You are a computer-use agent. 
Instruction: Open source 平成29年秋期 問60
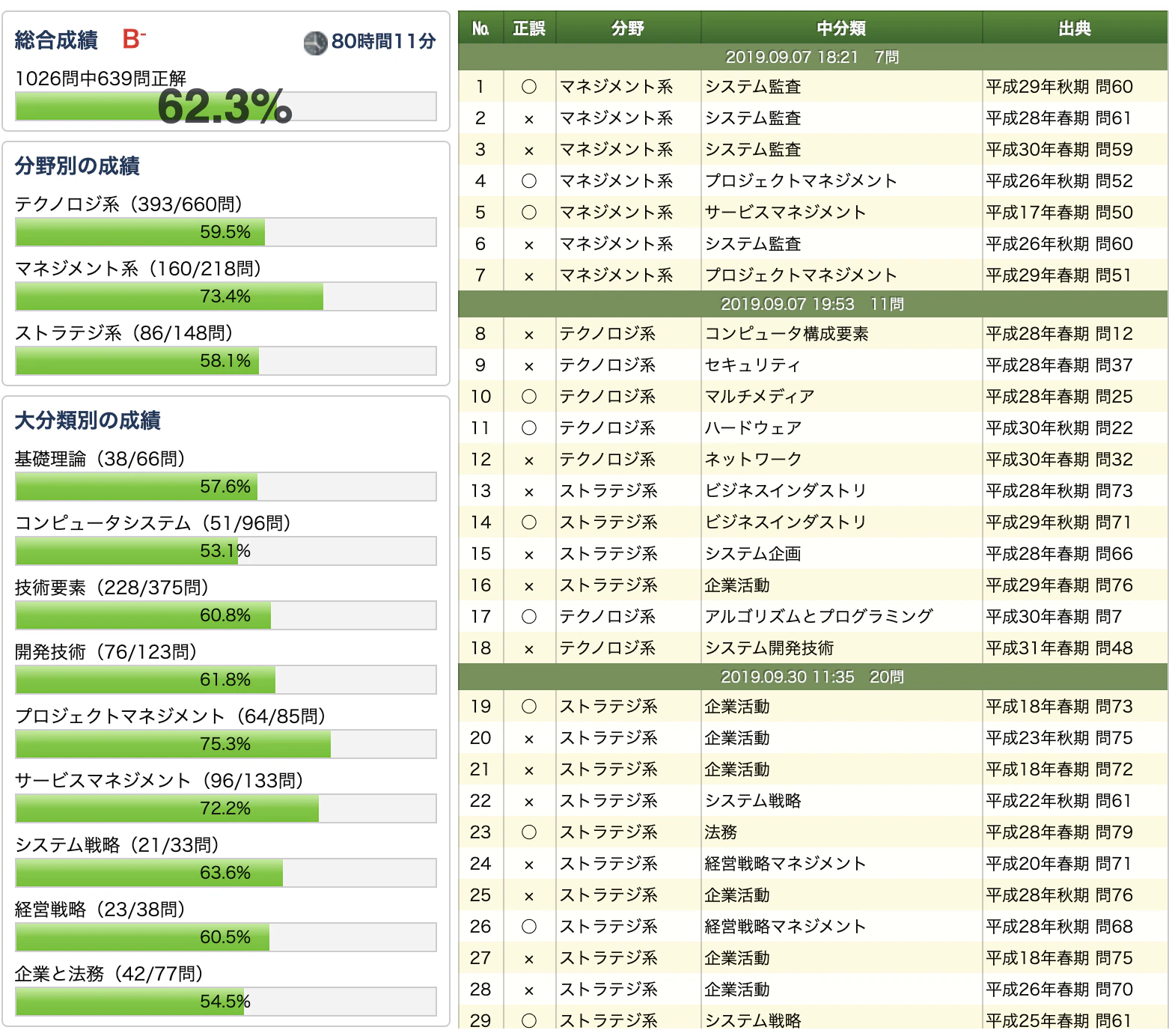(x=1059, y=87)
